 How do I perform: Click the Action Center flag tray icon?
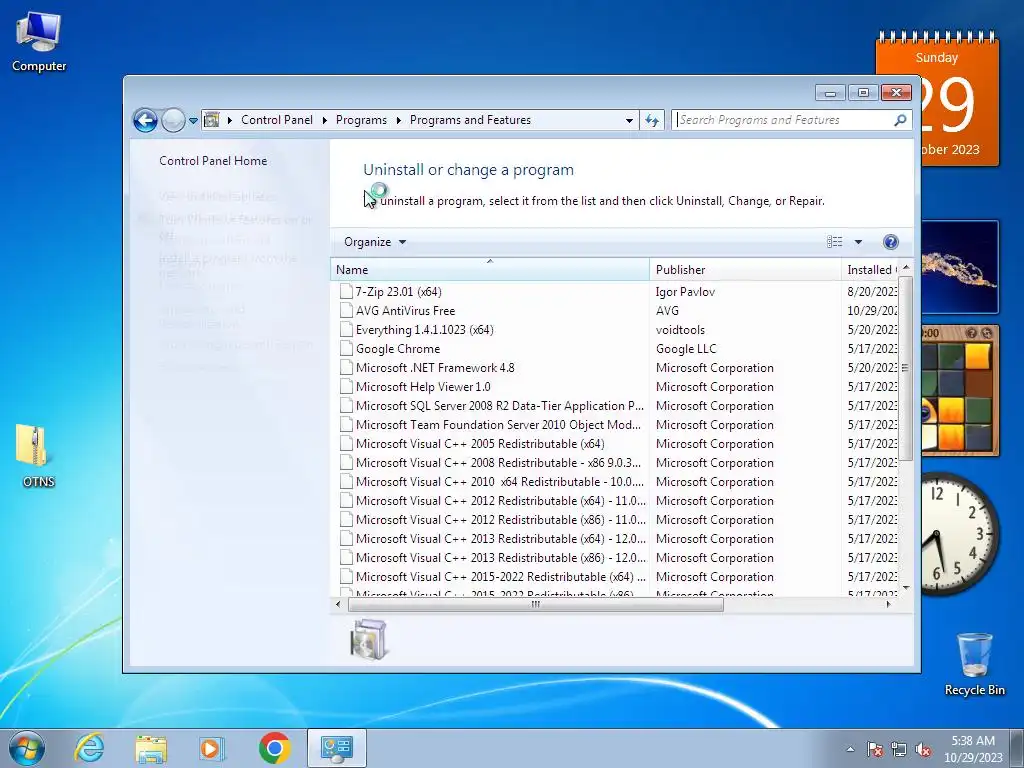coord(874,749)
